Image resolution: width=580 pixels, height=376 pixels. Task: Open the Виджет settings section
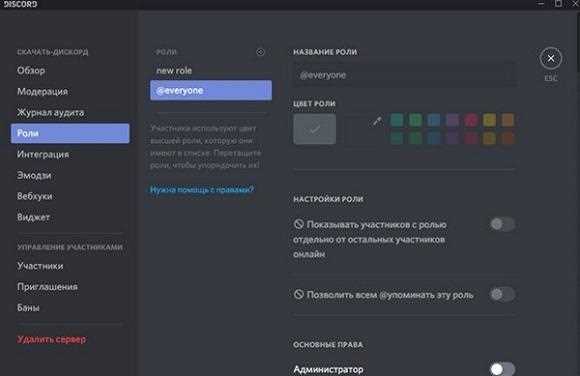tap(33, 217)
